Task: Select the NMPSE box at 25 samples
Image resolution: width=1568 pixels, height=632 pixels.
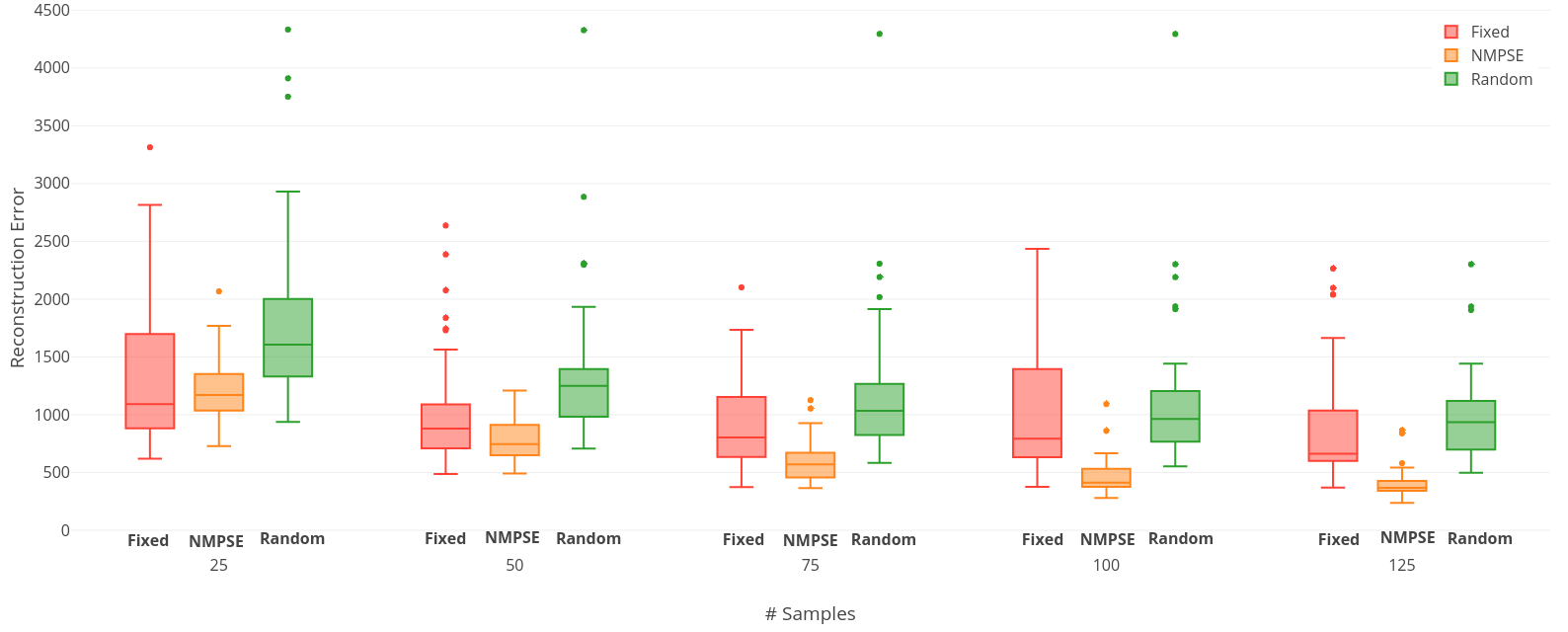Action: pos(219,392)
